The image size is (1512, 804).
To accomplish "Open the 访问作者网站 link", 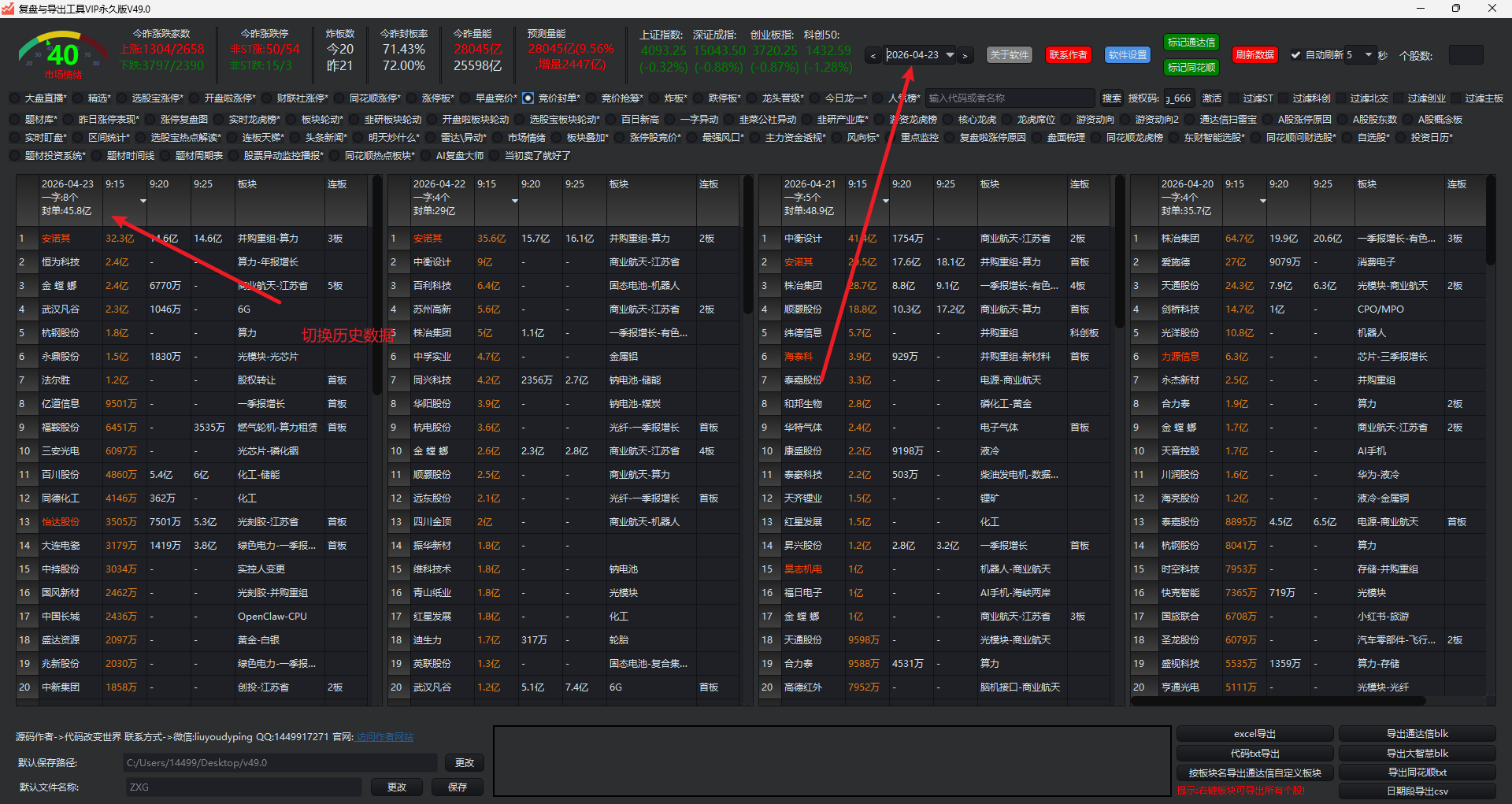I will pos(384,737).
